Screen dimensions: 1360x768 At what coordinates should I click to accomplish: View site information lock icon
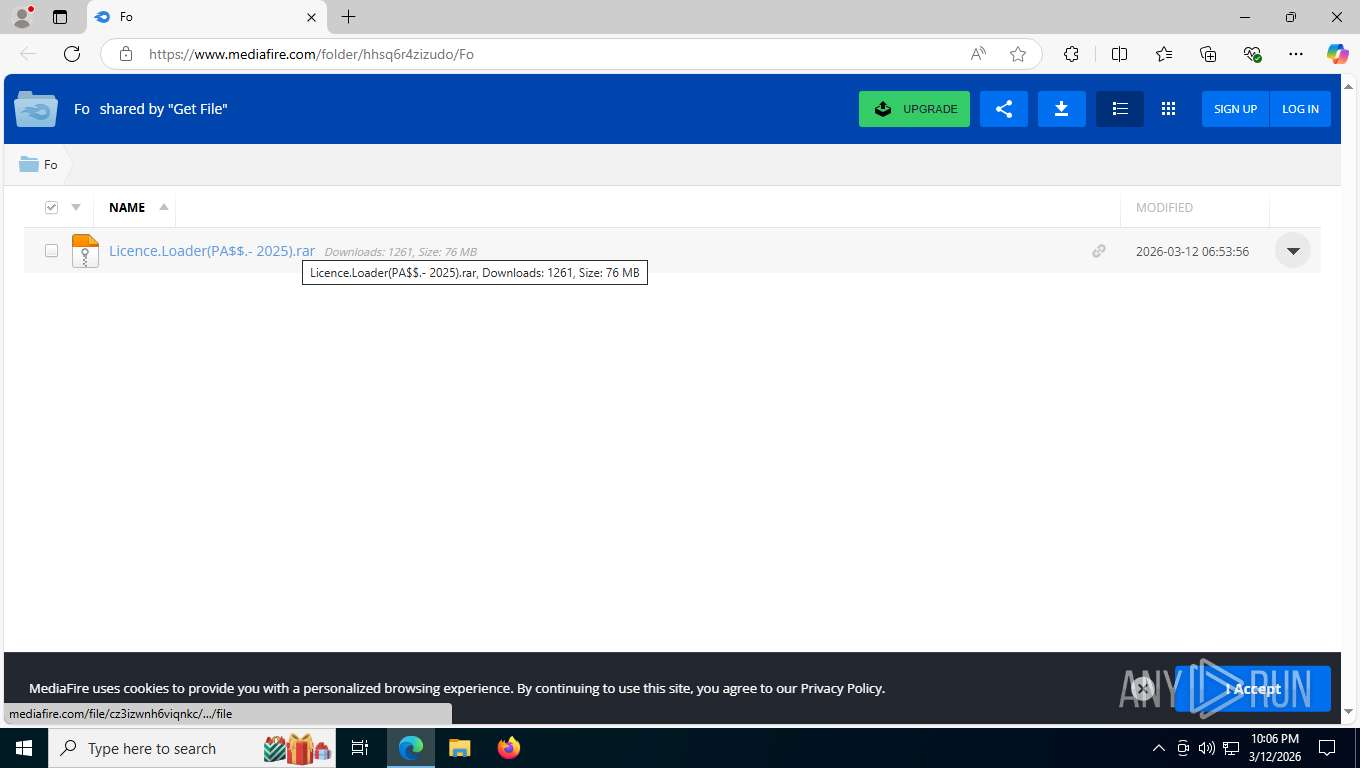(x=125, y=54)
